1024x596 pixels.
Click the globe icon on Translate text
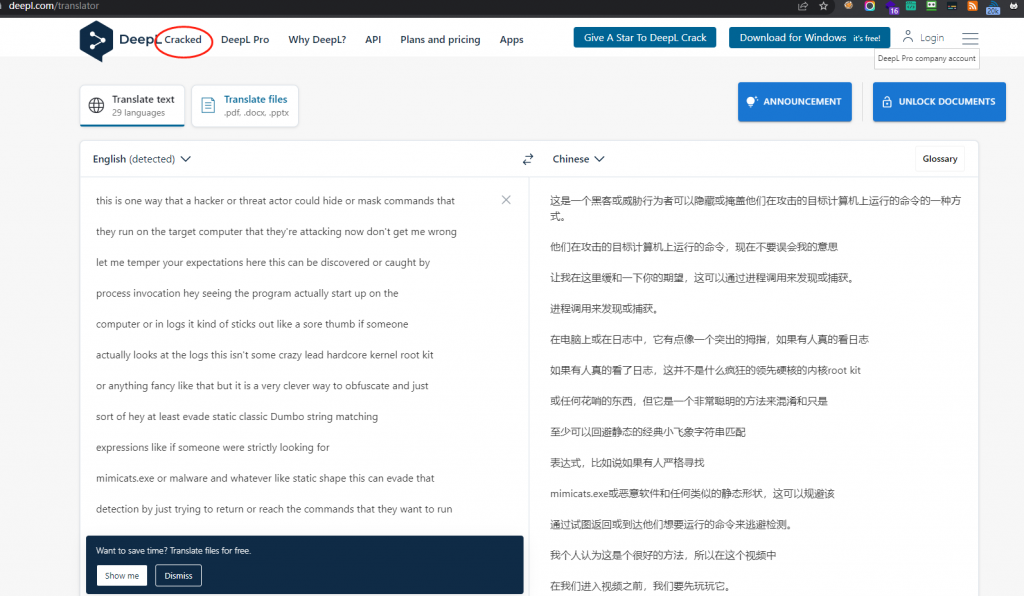click(96, 105)
